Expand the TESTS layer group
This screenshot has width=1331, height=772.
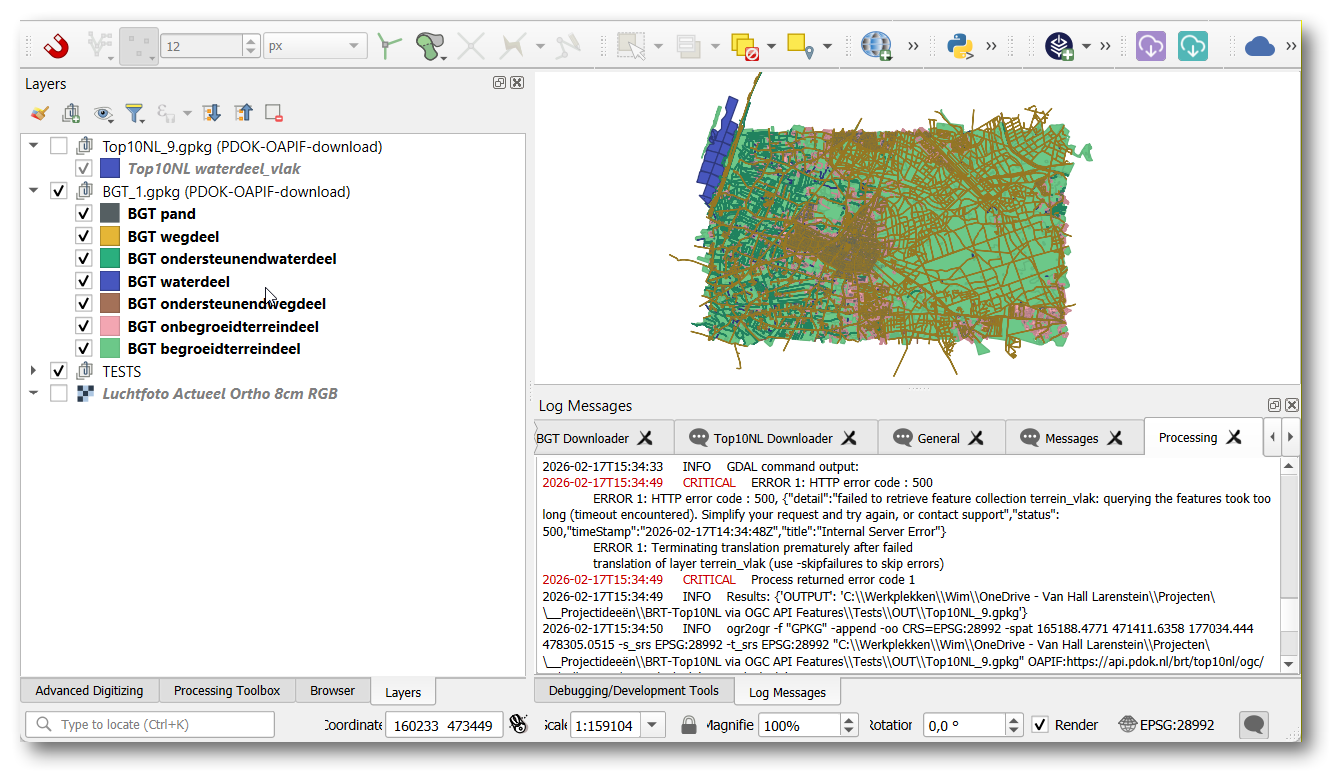pos(34,371)
